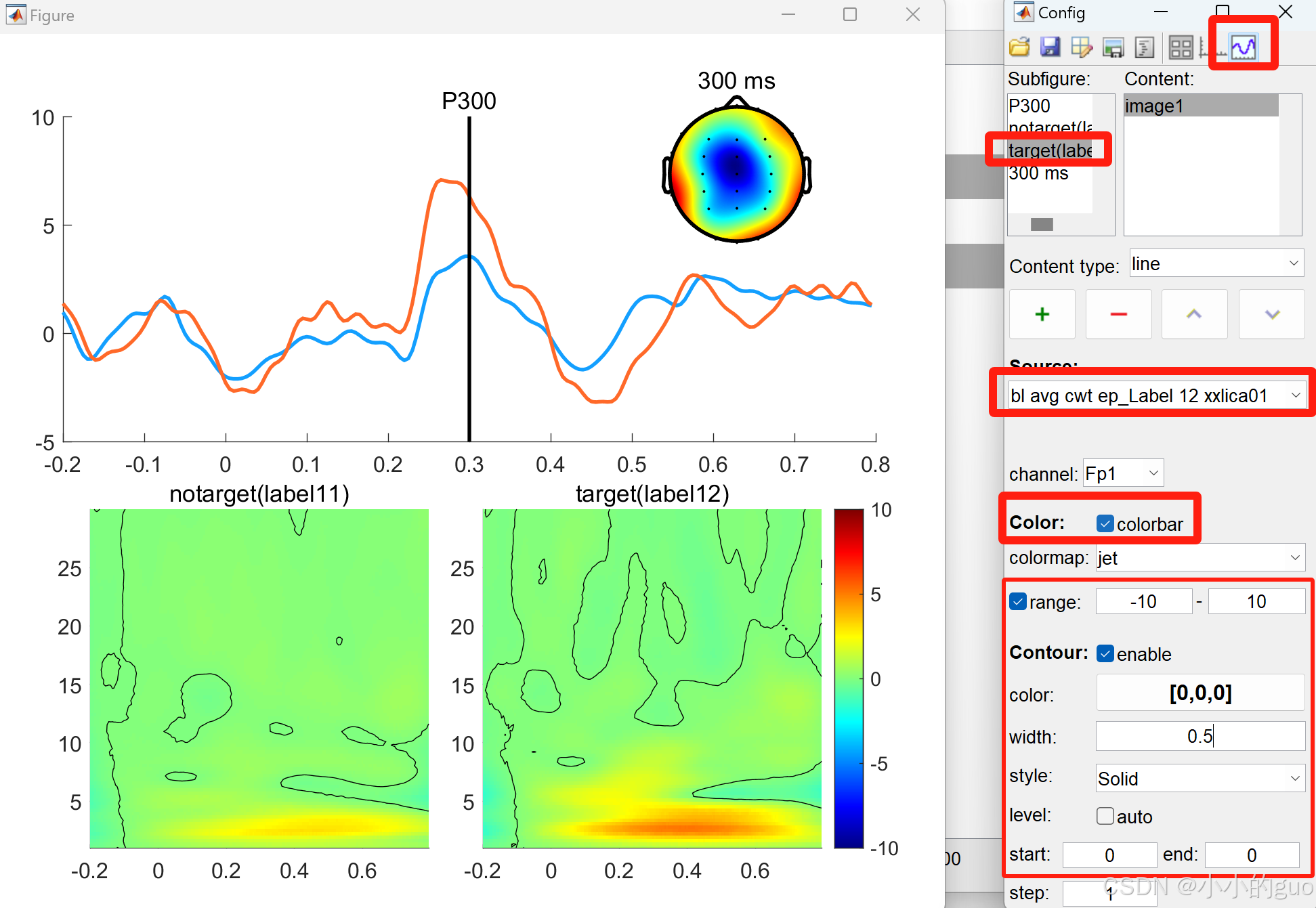1316x908 pixels.
Task: Click the target(label12) time-frequency image
Action: click(x=652, y=678)
